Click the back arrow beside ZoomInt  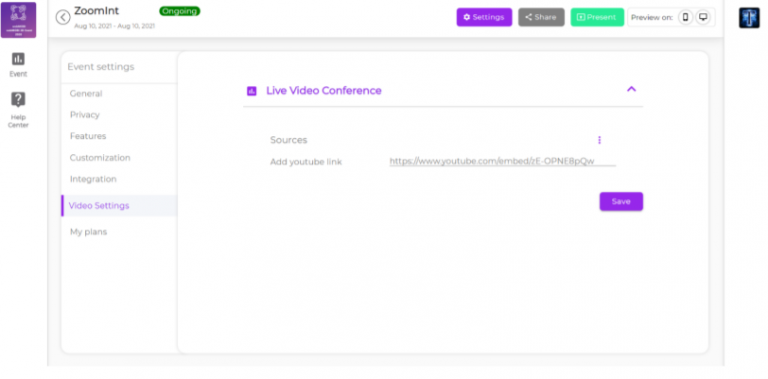point(63,17)
